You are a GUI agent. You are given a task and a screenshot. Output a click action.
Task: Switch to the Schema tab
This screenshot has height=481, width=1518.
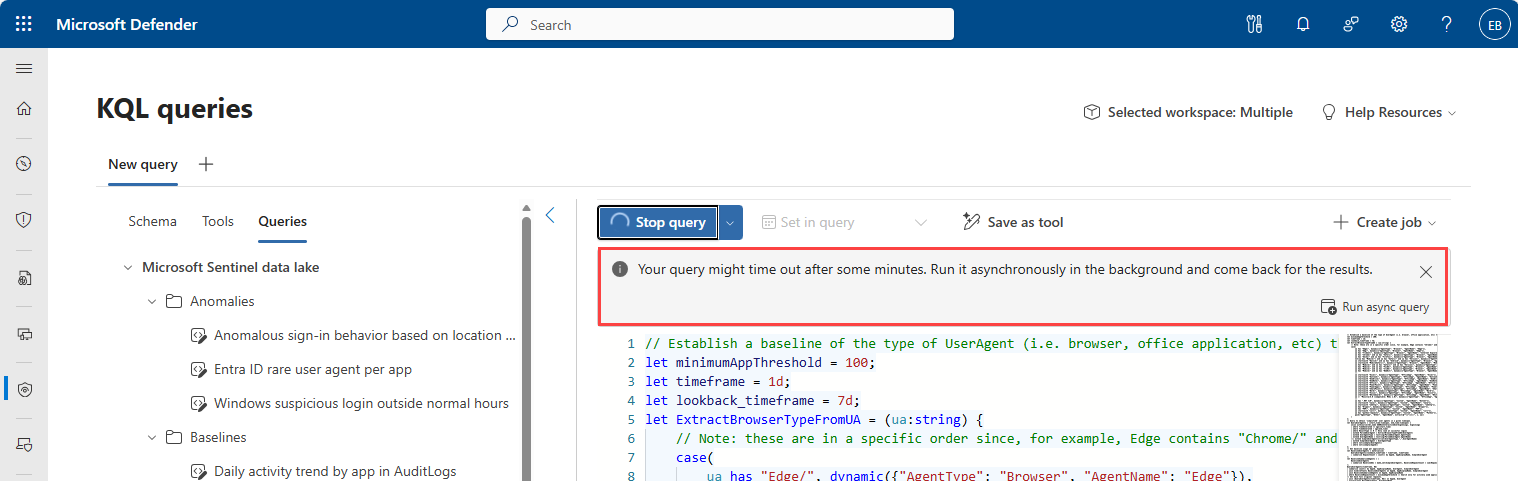(x=152, y=221)
